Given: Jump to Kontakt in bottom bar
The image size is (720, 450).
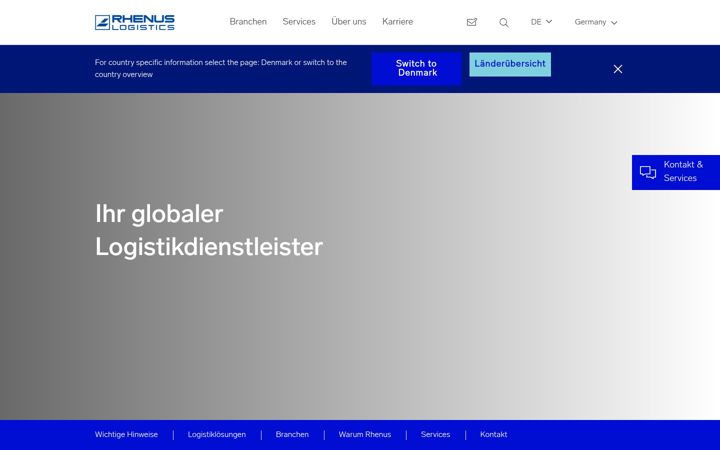Looking at the screenshot, I should tap(494, 434).
